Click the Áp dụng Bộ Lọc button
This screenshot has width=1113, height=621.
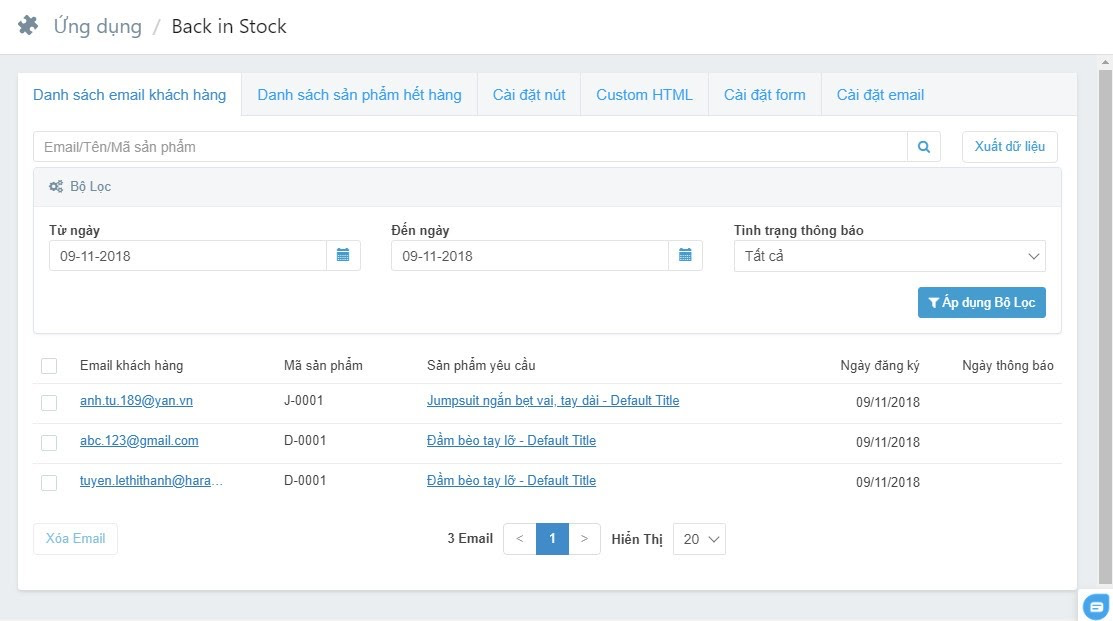[x=981, y=303]
